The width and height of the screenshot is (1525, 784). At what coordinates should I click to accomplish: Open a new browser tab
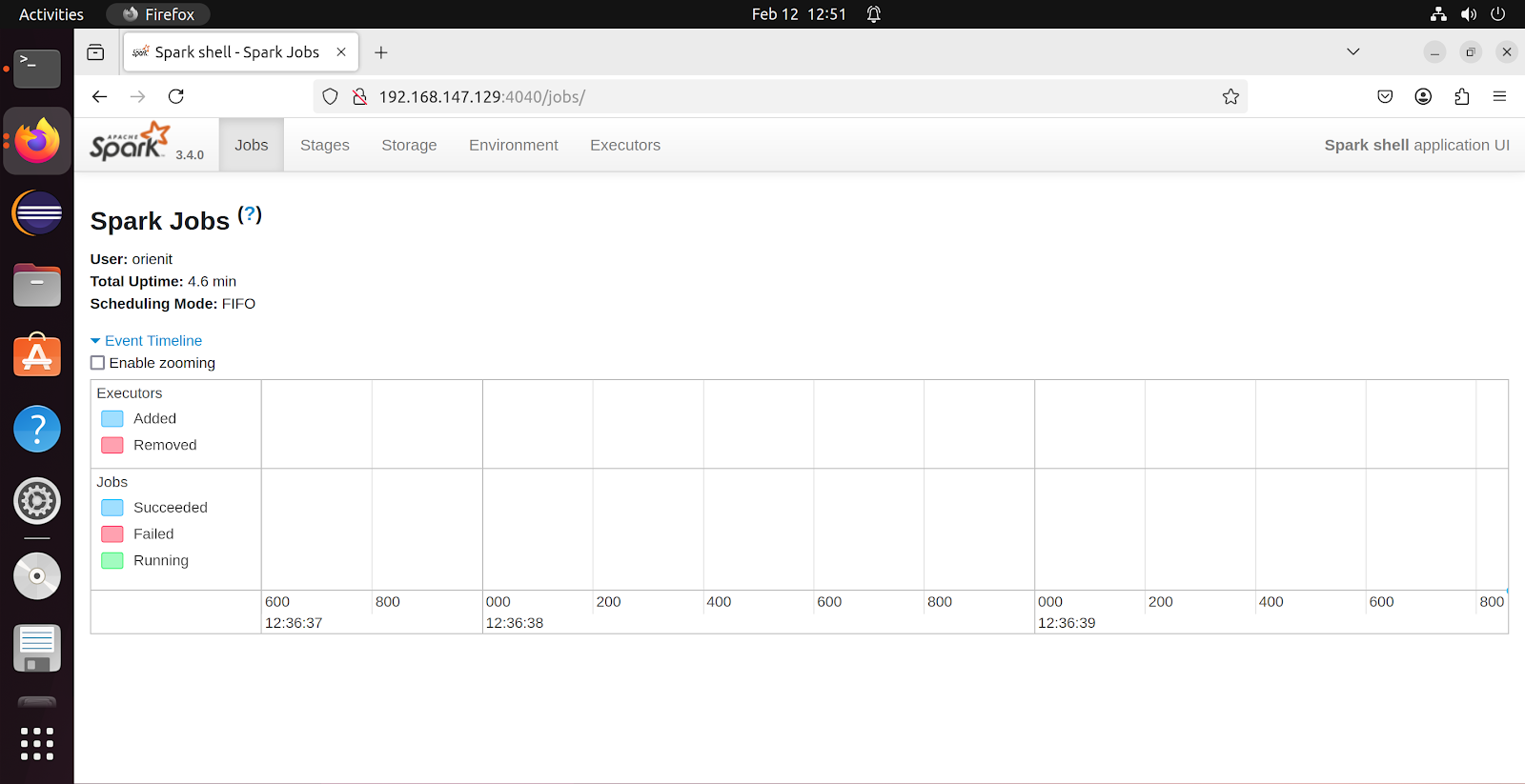point(381,52)
